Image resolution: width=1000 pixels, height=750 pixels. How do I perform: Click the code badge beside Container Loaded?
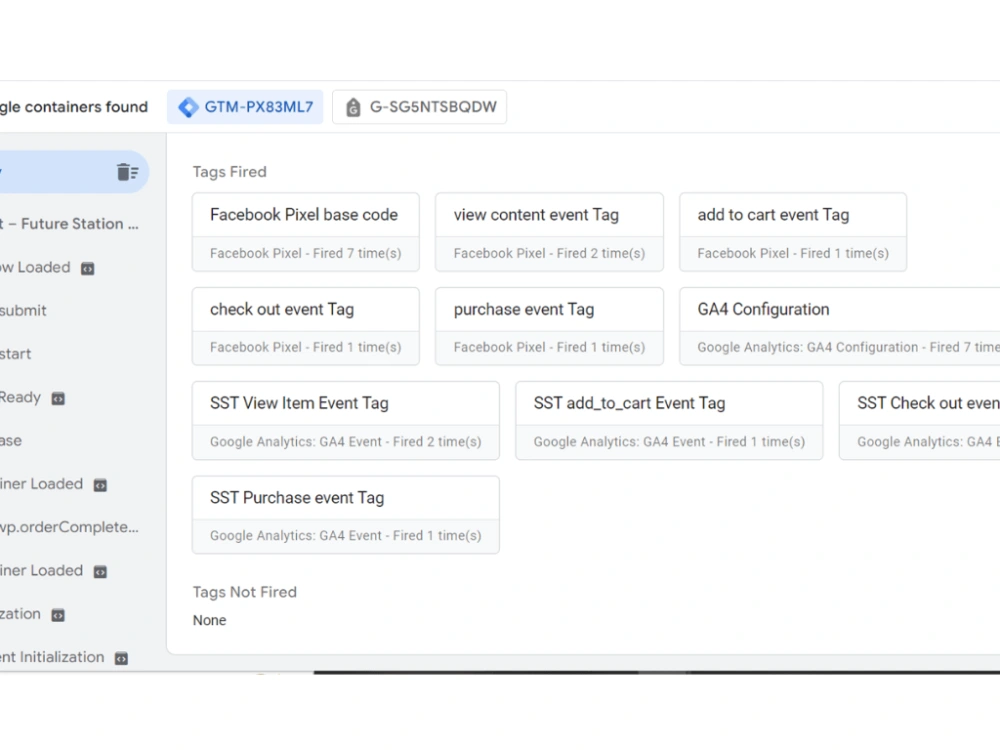(x=99, y=484)
